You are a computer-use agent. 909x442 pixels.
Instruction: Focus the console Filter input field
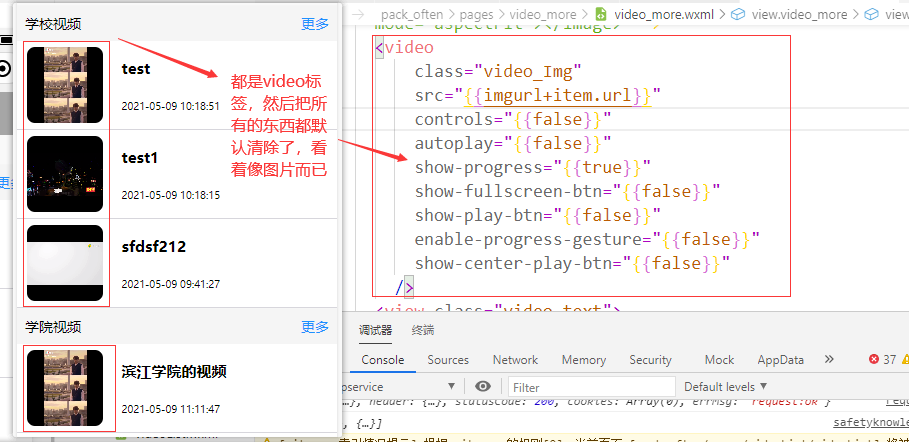[x=591, y=387]
